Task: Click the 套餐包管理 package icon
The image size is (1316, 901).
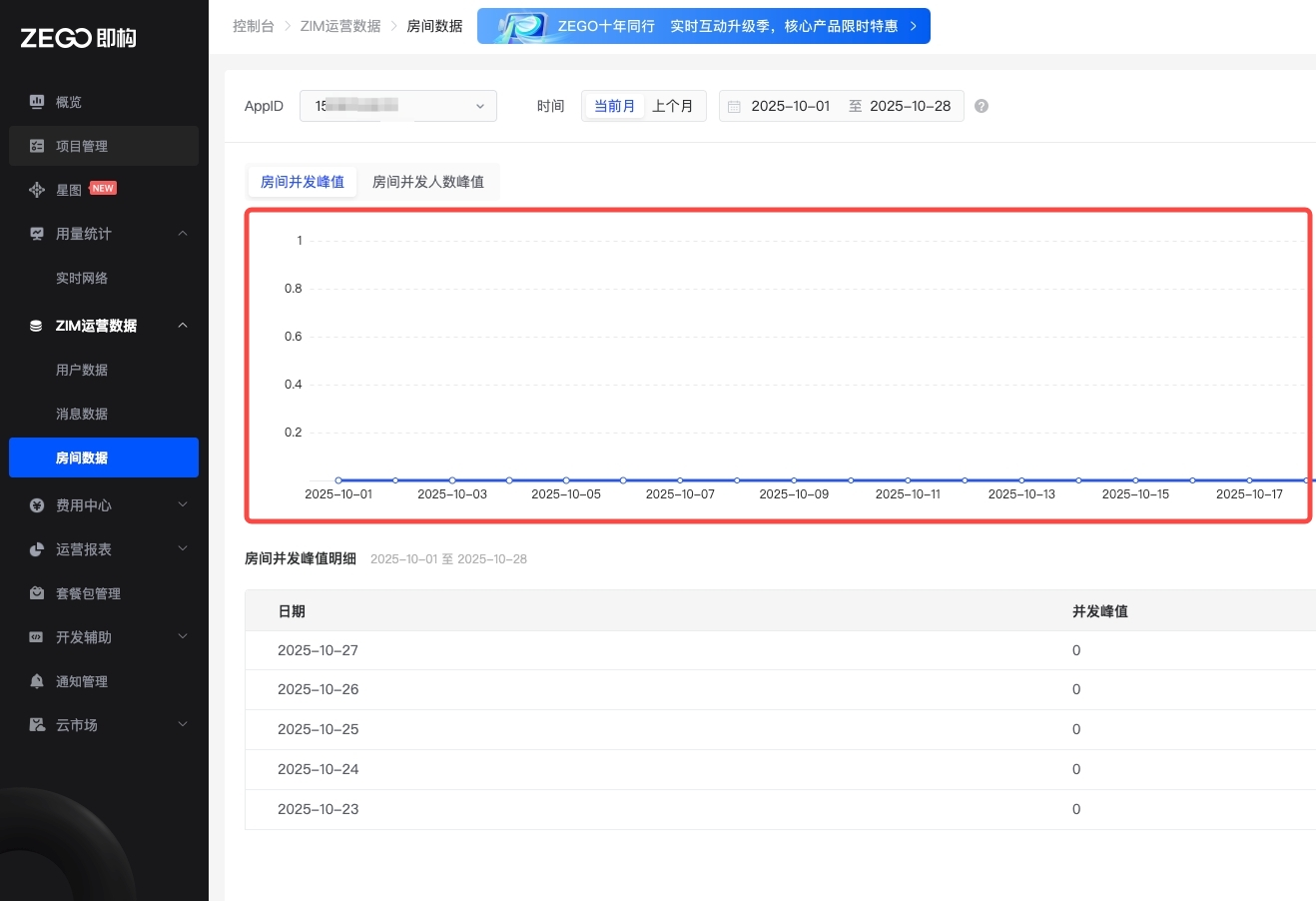Action: [37, 593]
